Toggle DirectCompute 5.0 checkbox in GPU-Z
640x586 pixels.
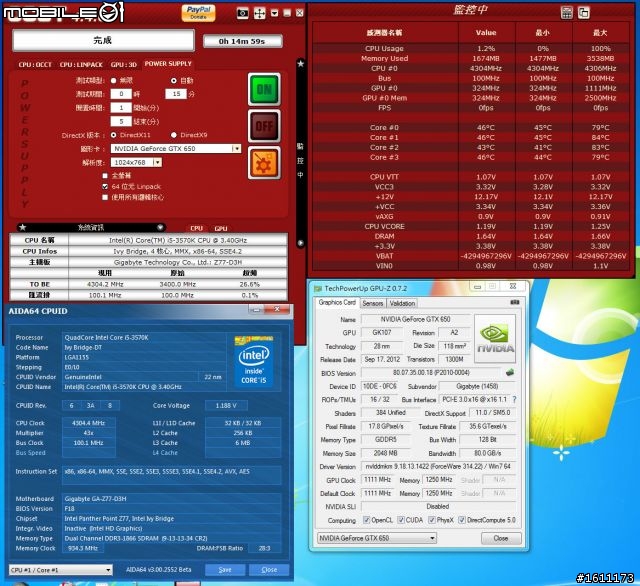462,520
